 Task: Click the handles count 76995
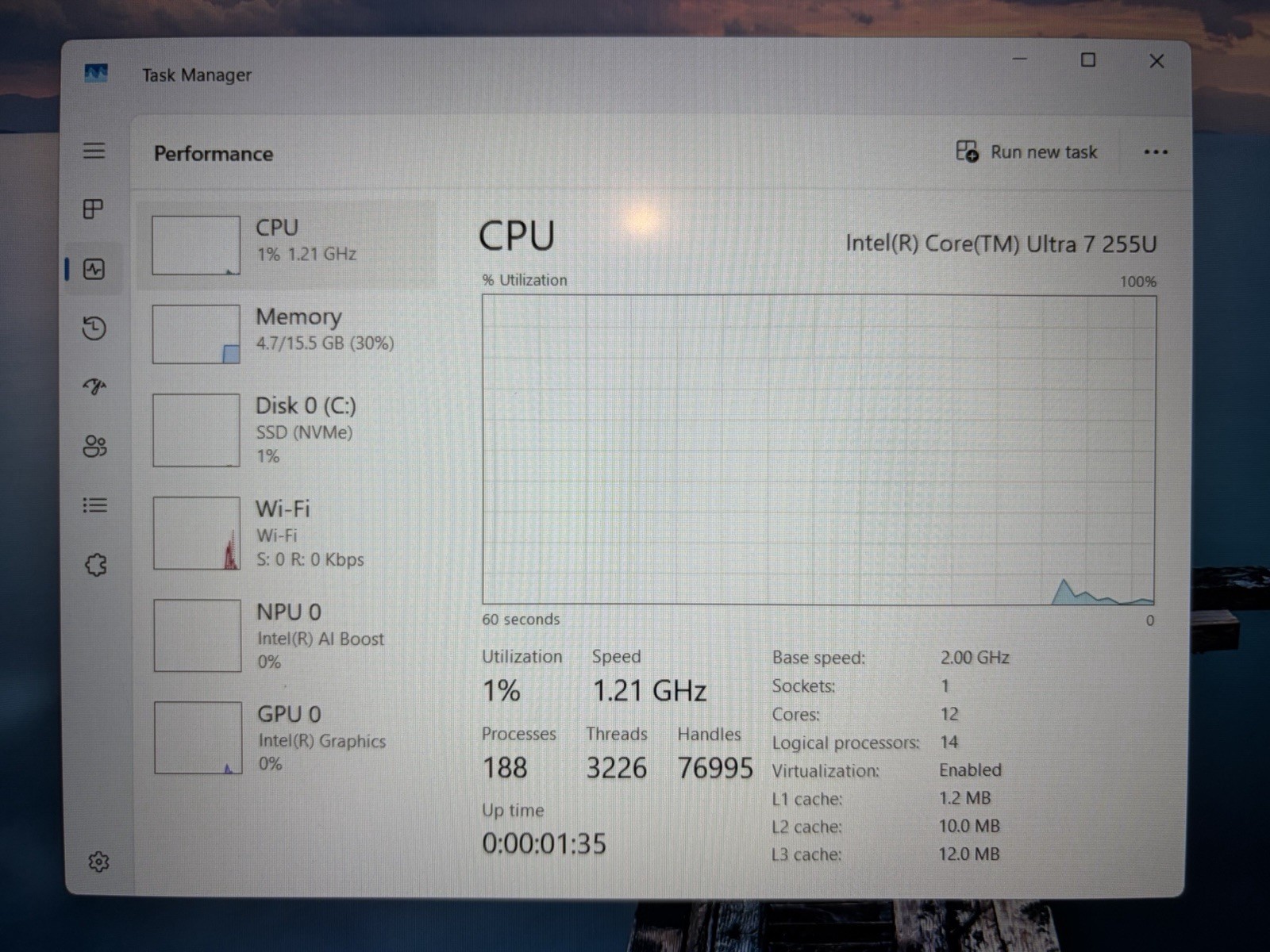715,768
